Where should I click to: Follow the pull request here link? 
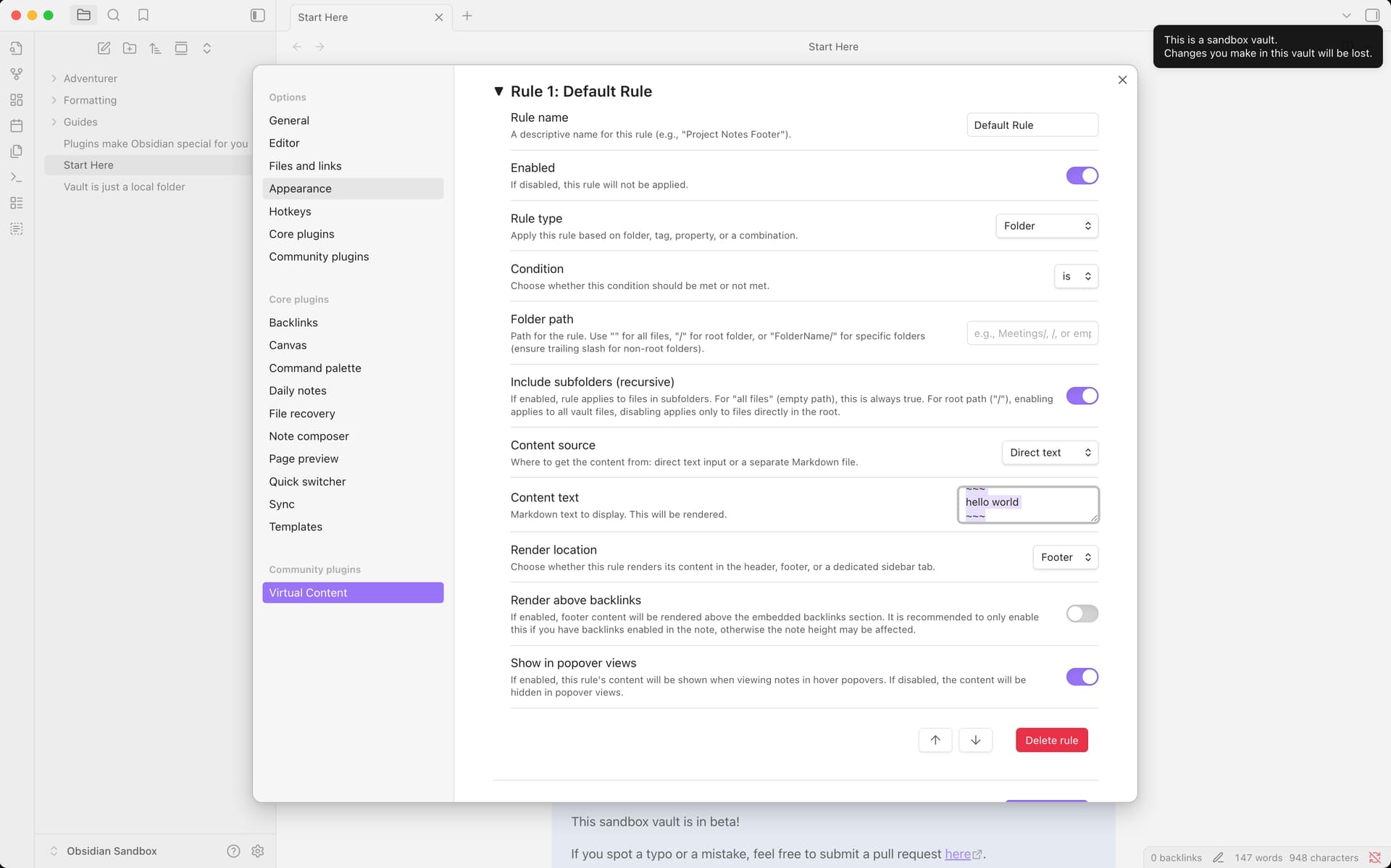957,854
